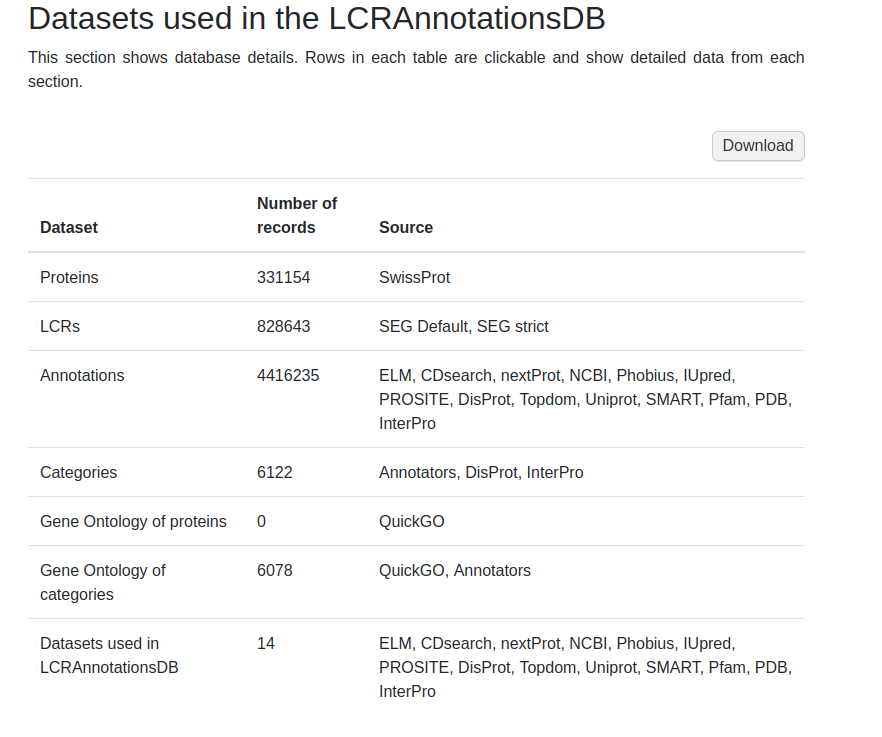Select the LCRs dataset name cell
Image resolution: width=882 pixels, height=737 pixels.
[60, 326]
